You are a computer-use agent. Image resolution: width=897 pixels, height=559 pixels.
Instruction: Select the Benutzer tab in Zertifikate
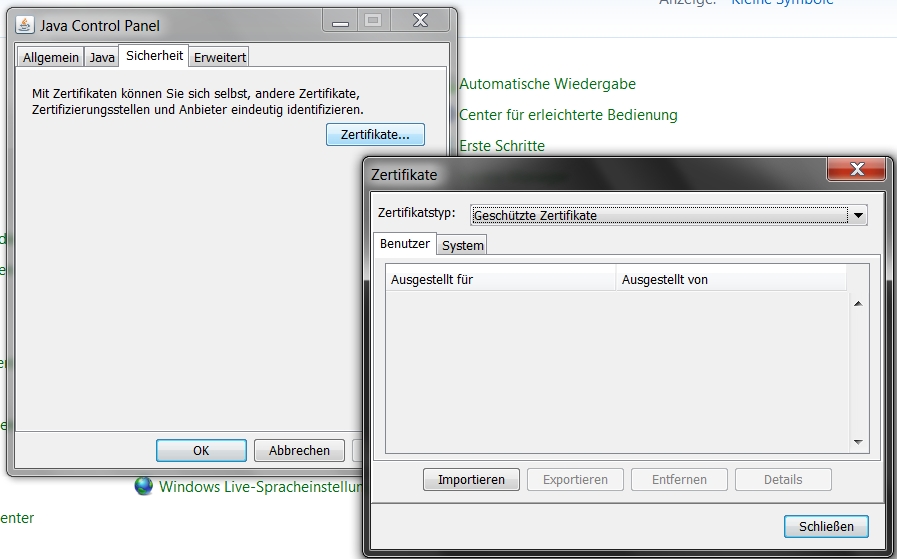404,244
